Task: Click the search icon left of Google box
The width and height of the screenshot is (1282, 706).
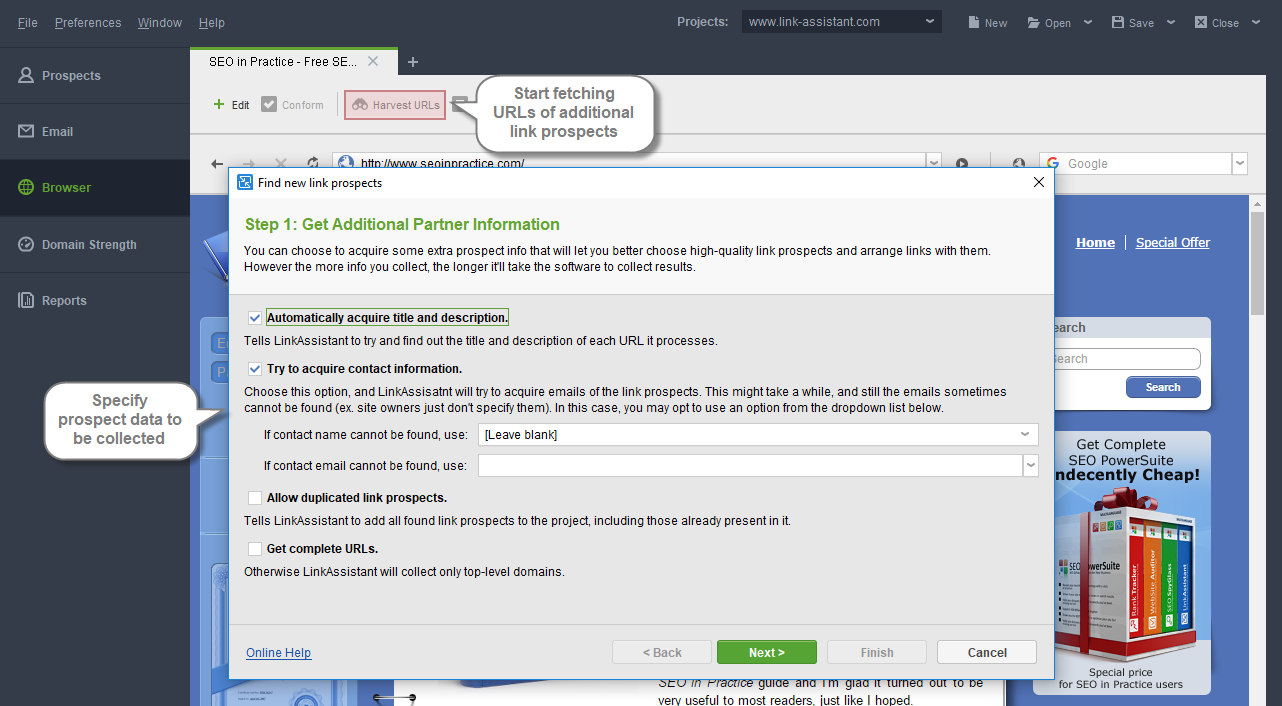Action: click(1018, 163)
